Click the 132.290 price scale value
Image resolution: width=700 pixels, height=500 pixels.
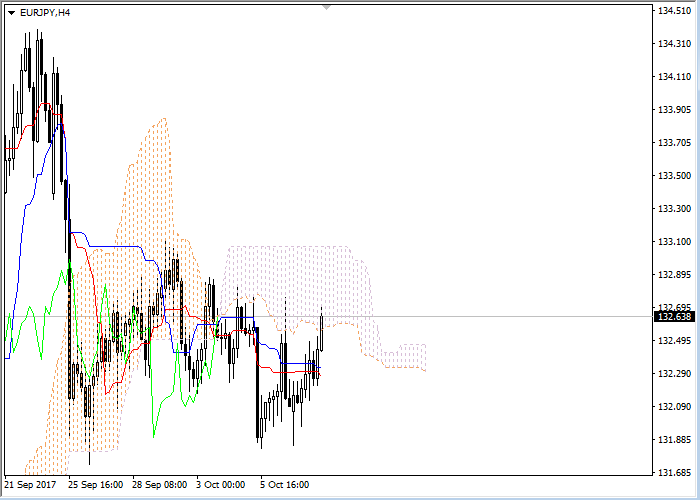(675, 374)
